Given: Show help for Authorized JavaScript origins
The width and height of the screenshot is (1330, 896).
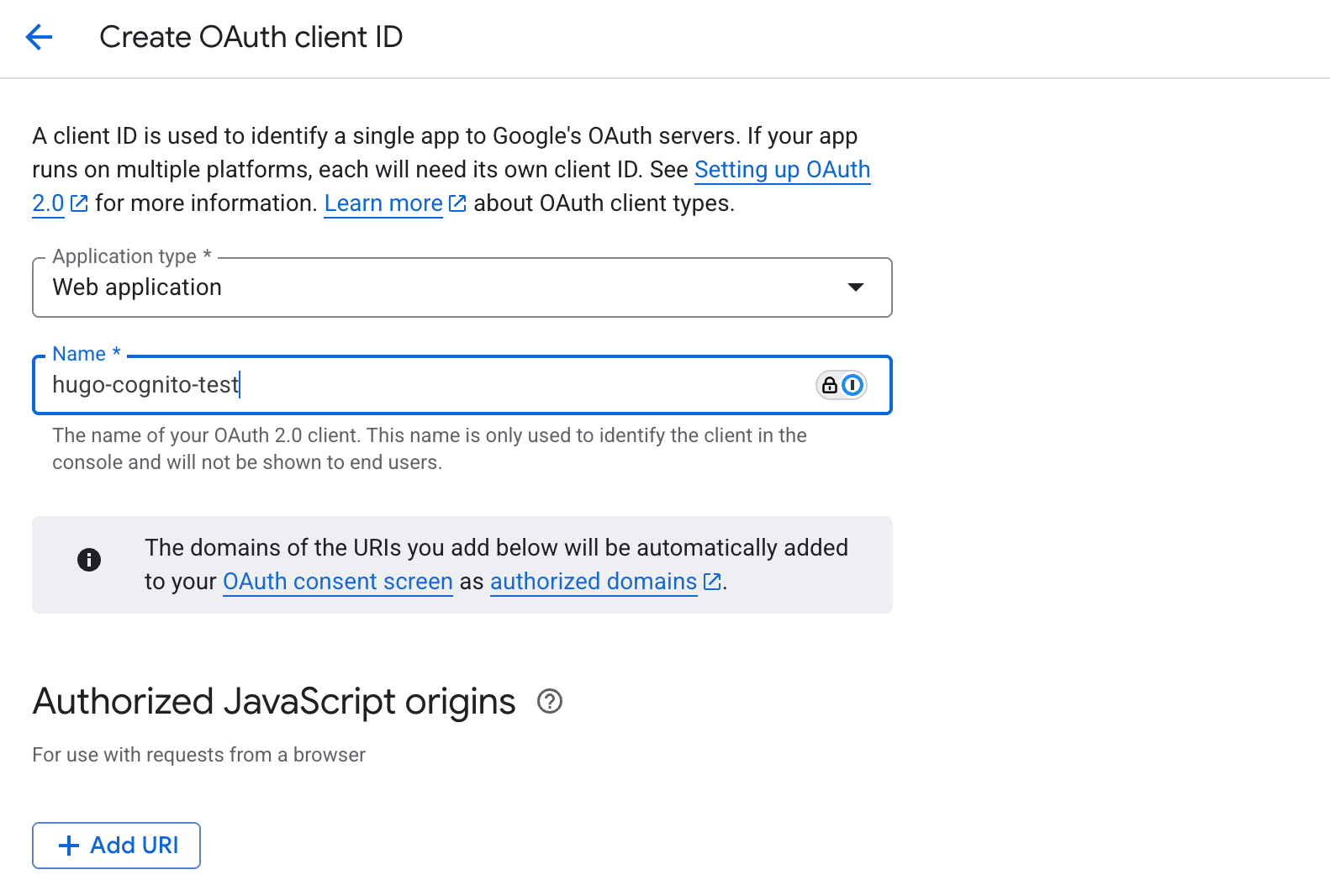Looking at the screenshot, I should pos(550,701).
